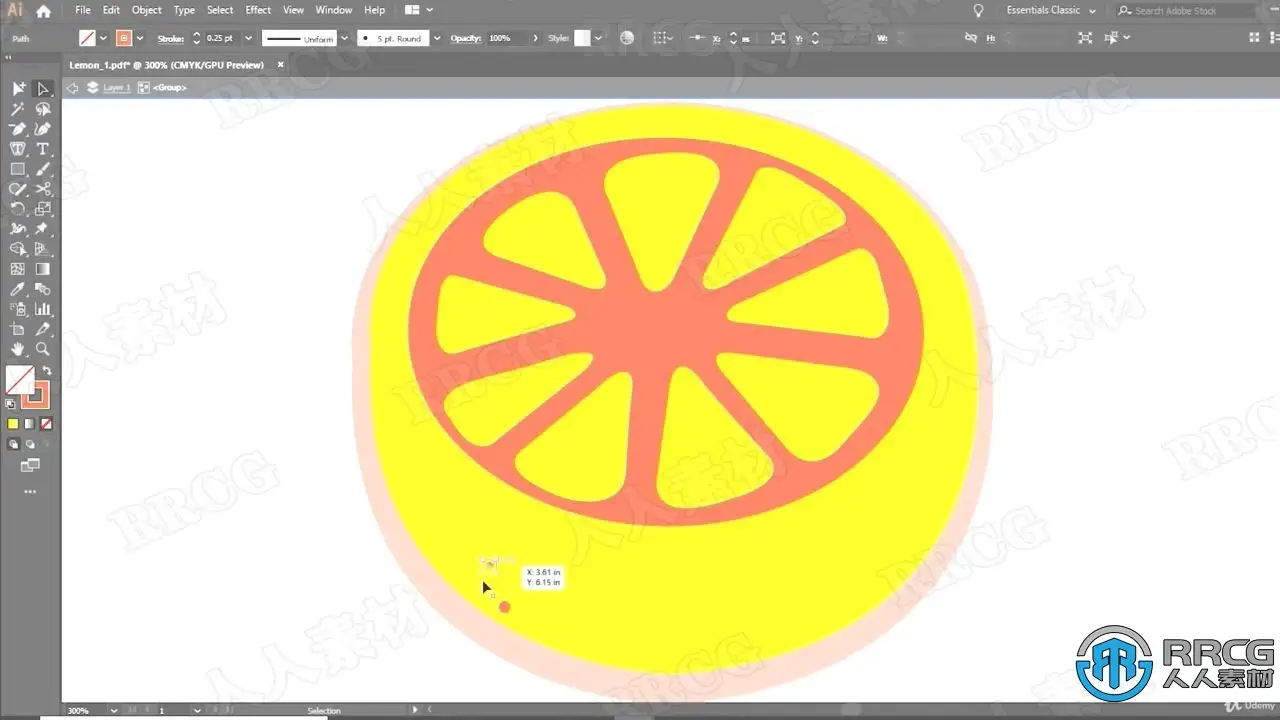Select the Gradient tool
The width and height of the screenshot is (1280, 720).
tap(42, 269)
